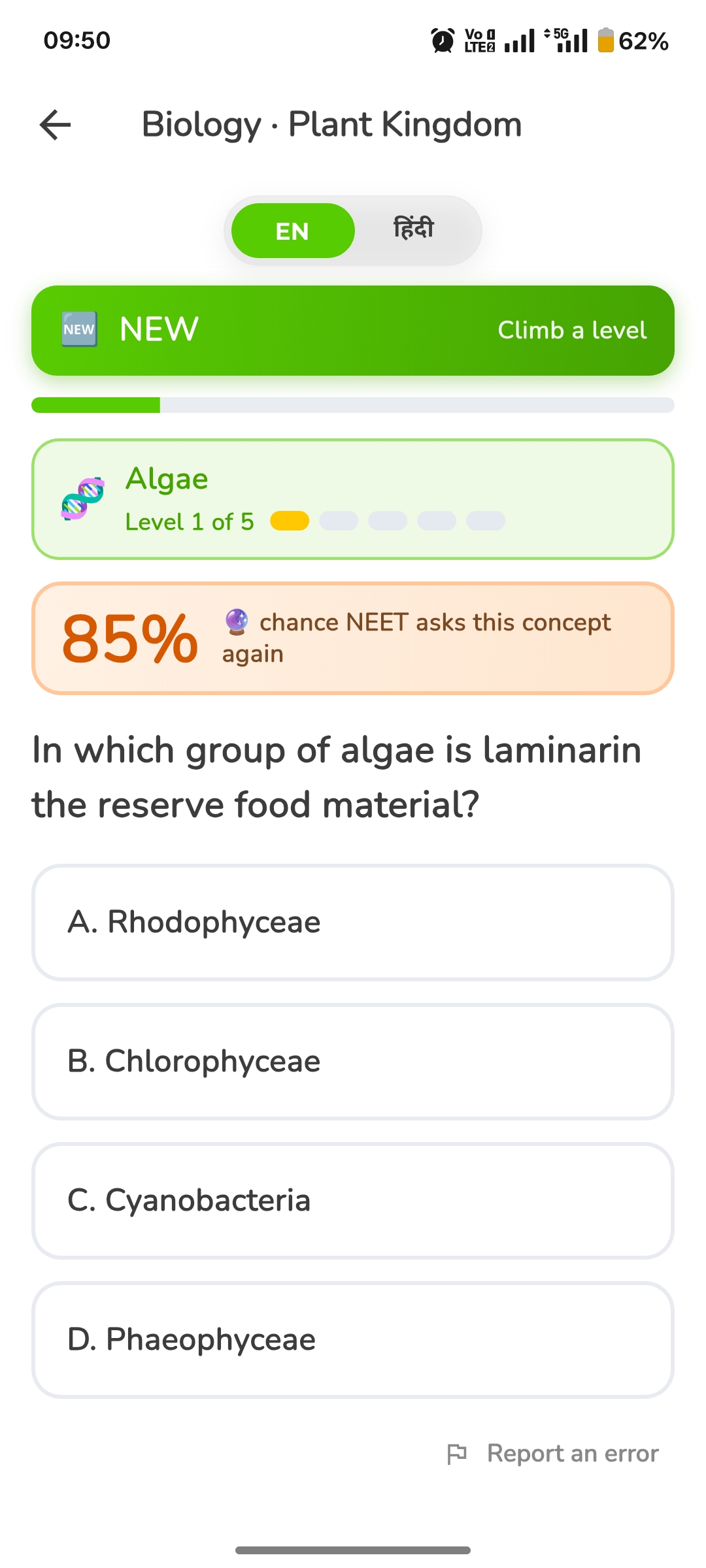Tap the flag icon next to Report
The width and height of the screenshot is (706, 1568).
(x=457, y=1454)
